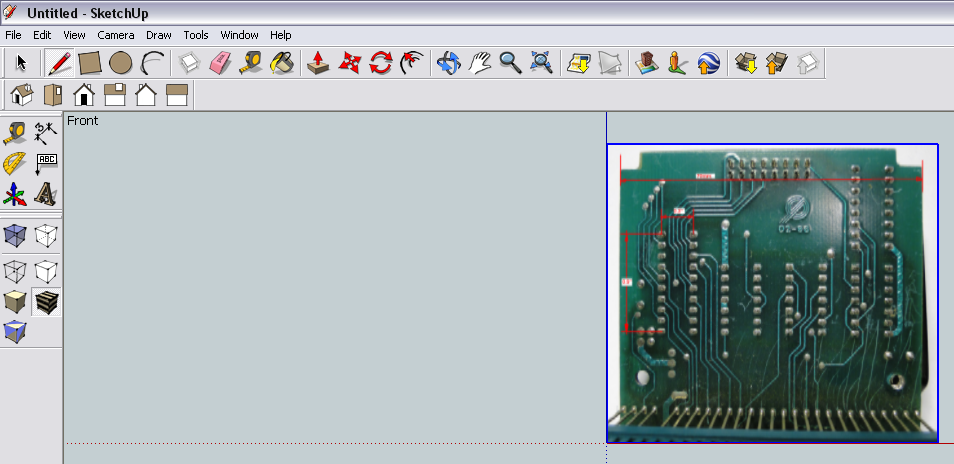
Task: Switch to Back view icon
Action: [146, 95]
